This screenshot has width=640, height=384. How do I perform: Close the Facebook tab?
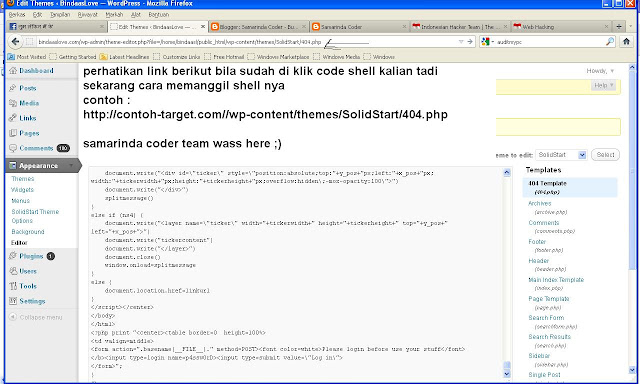[102, 27]
